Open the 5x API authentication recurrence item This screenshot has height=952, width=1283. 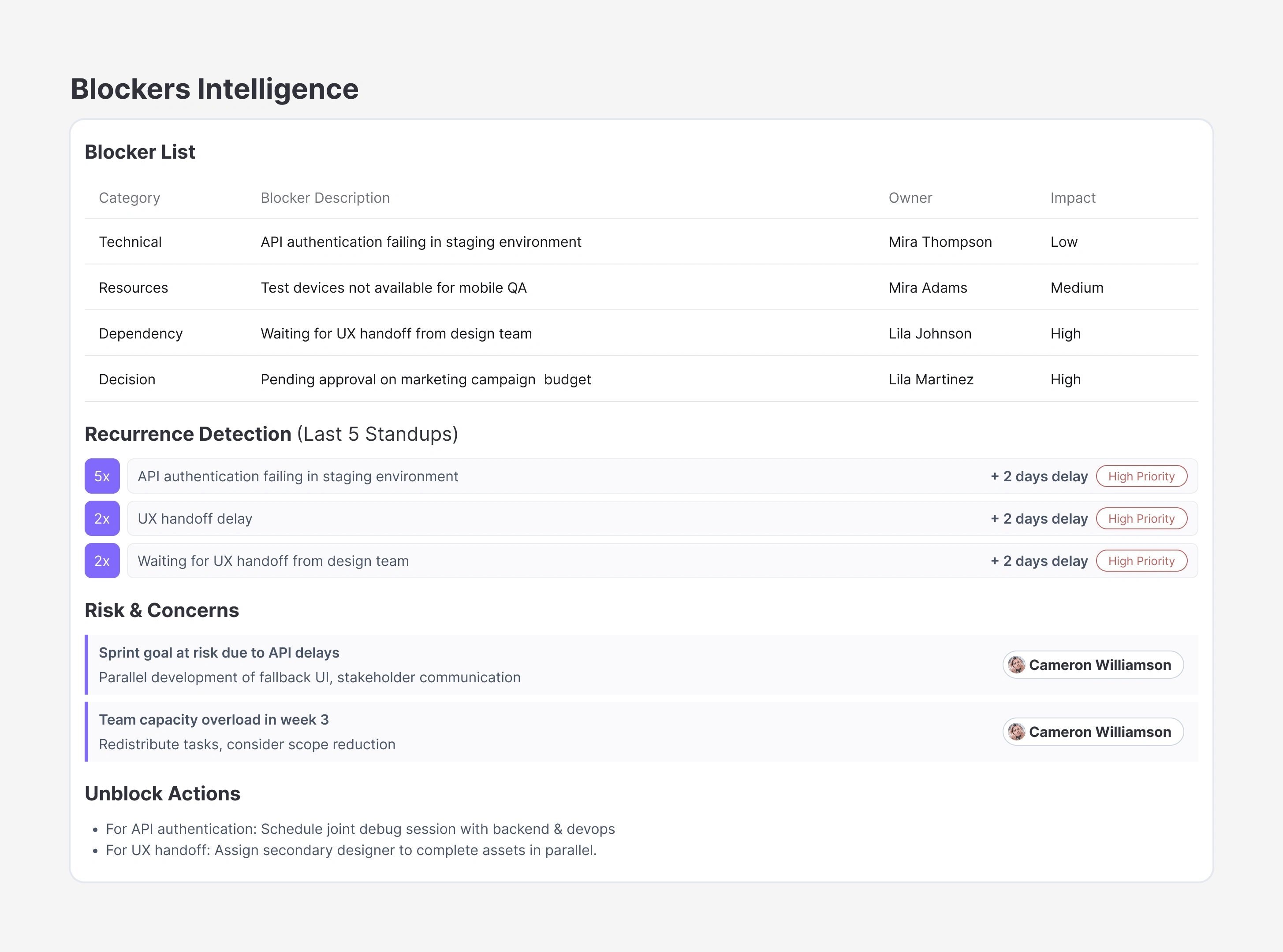pyautogui.click(x=662, y=476)
